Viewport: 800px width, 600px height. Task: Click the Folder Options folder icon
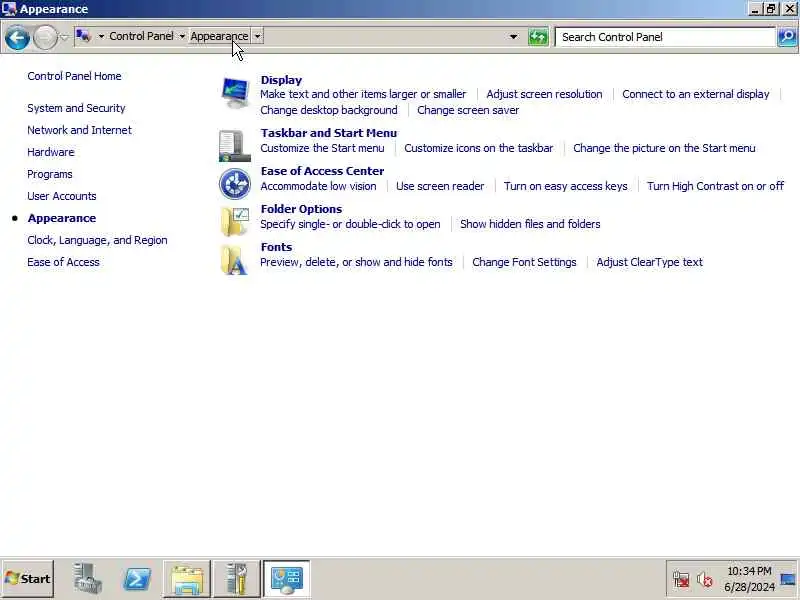click(x=235, y=221)
